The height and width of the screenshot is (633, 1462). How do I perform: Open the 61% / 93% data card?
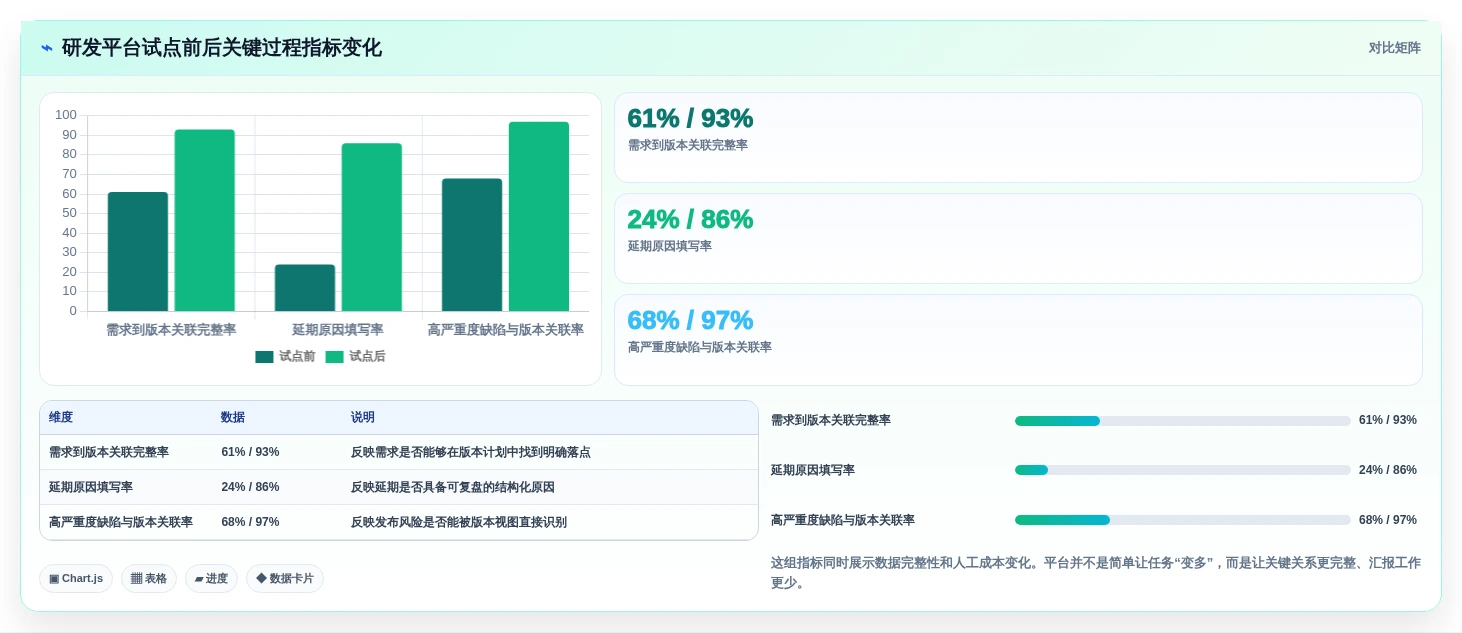[x=1018, y=138]
